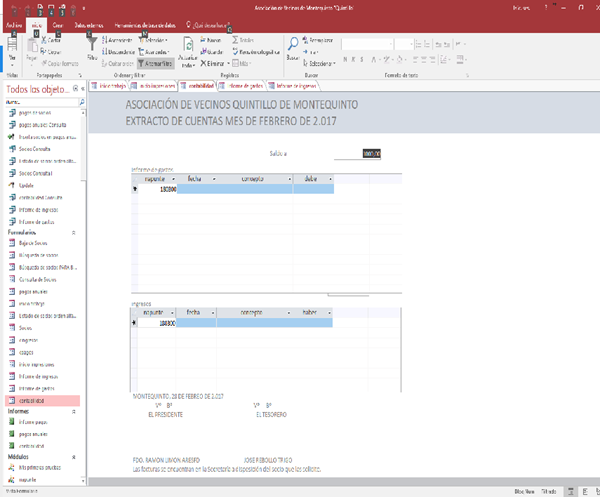Open the Archivo menu tab
This screenshot has width=600, height=497.
coord(14,22)
